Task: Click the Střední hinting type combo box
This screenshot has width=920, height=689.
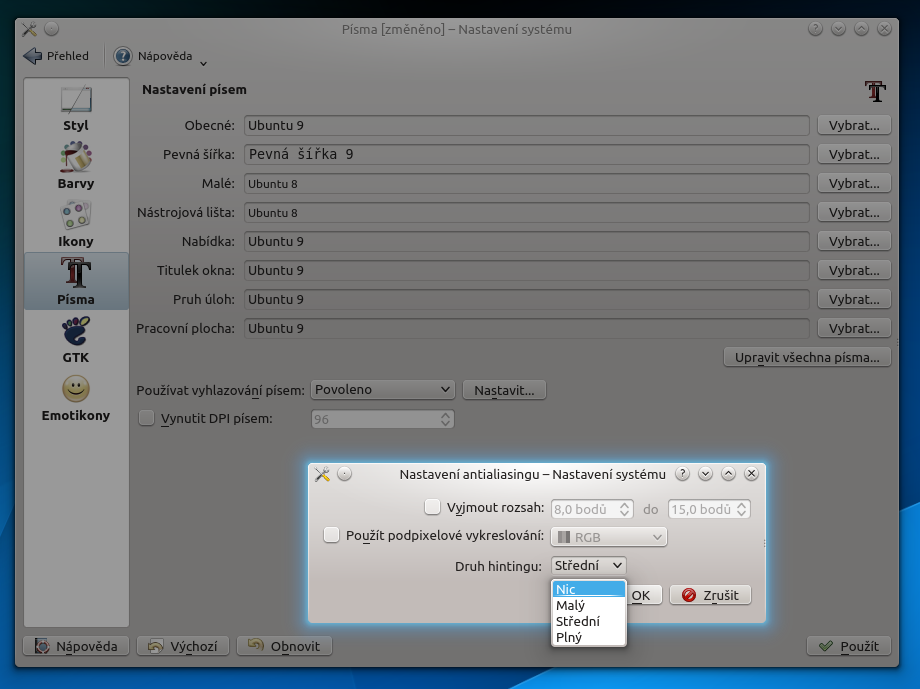Action: coord(588,566)
